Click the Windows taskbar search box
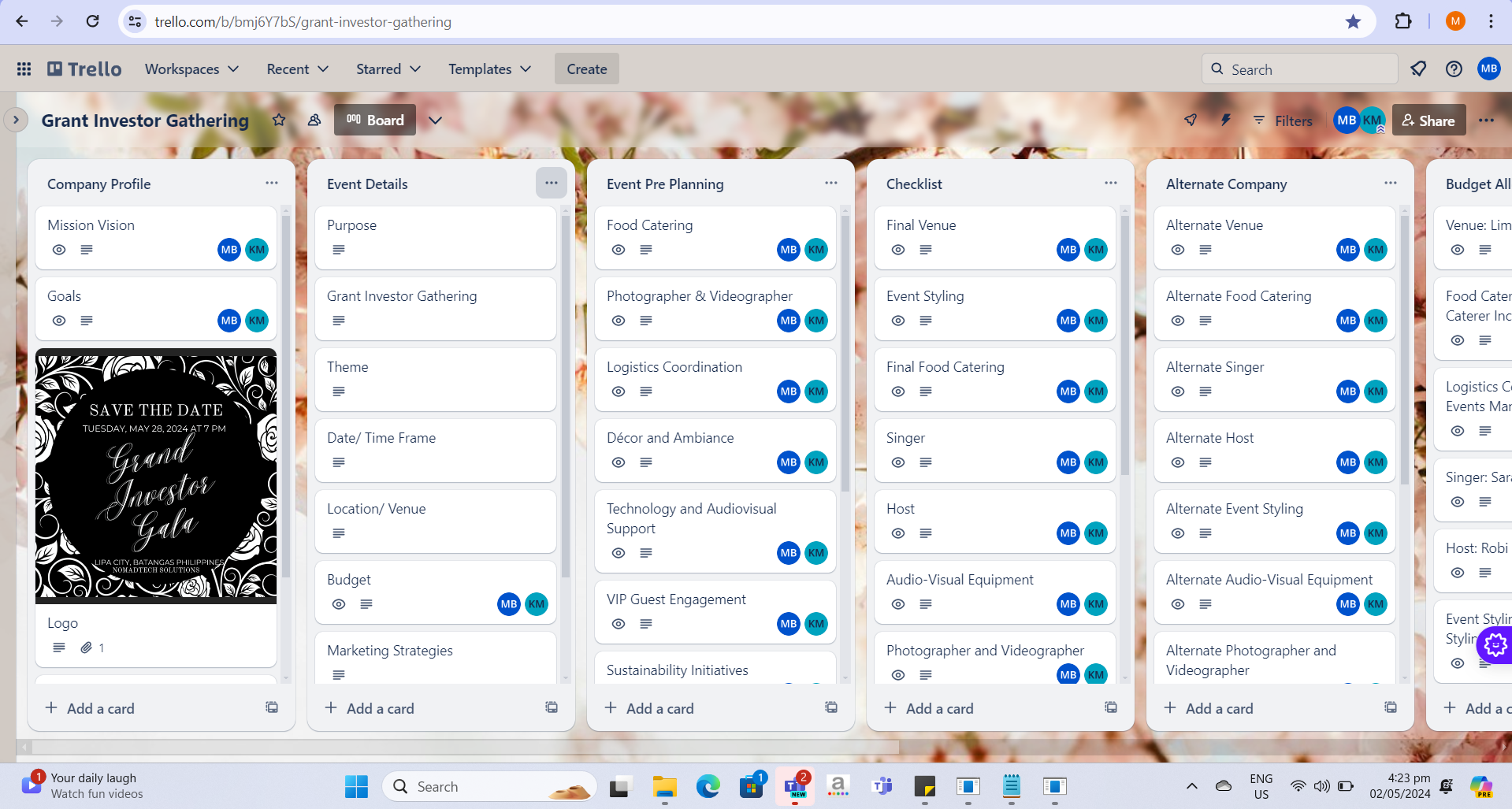The width and height of the screenshot is (1512, 809). (489, 786)
